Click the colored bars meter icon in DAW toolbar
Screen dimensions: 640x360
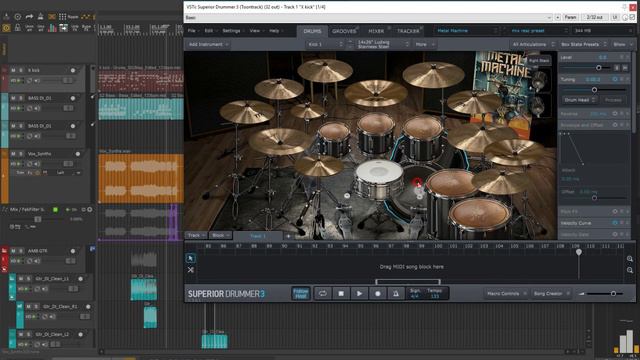[x=53, y=28]
